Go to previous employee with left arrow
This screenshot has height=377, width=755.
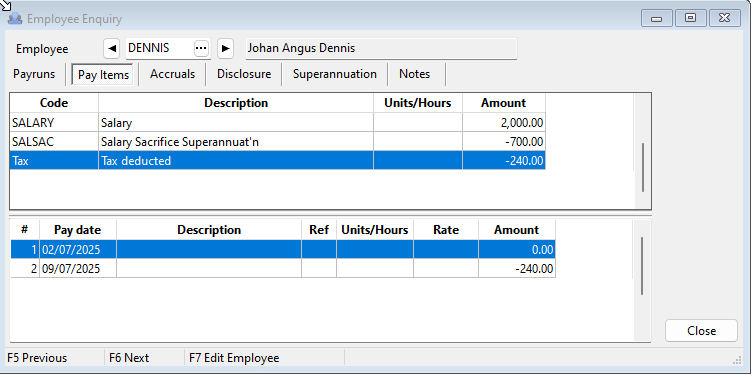[x=112, y=48]
